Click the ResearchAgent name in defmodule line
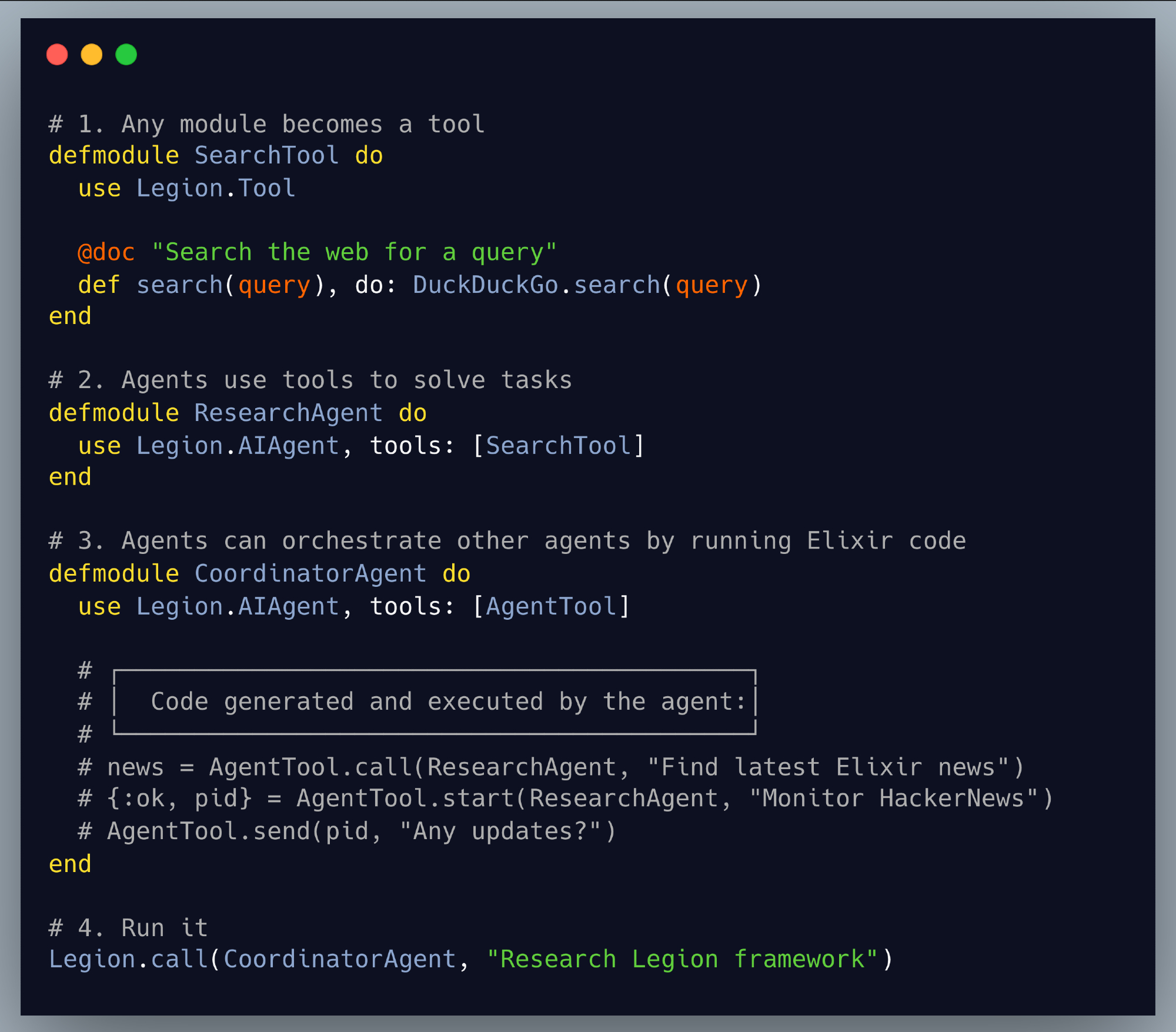 tap(288, 413)
